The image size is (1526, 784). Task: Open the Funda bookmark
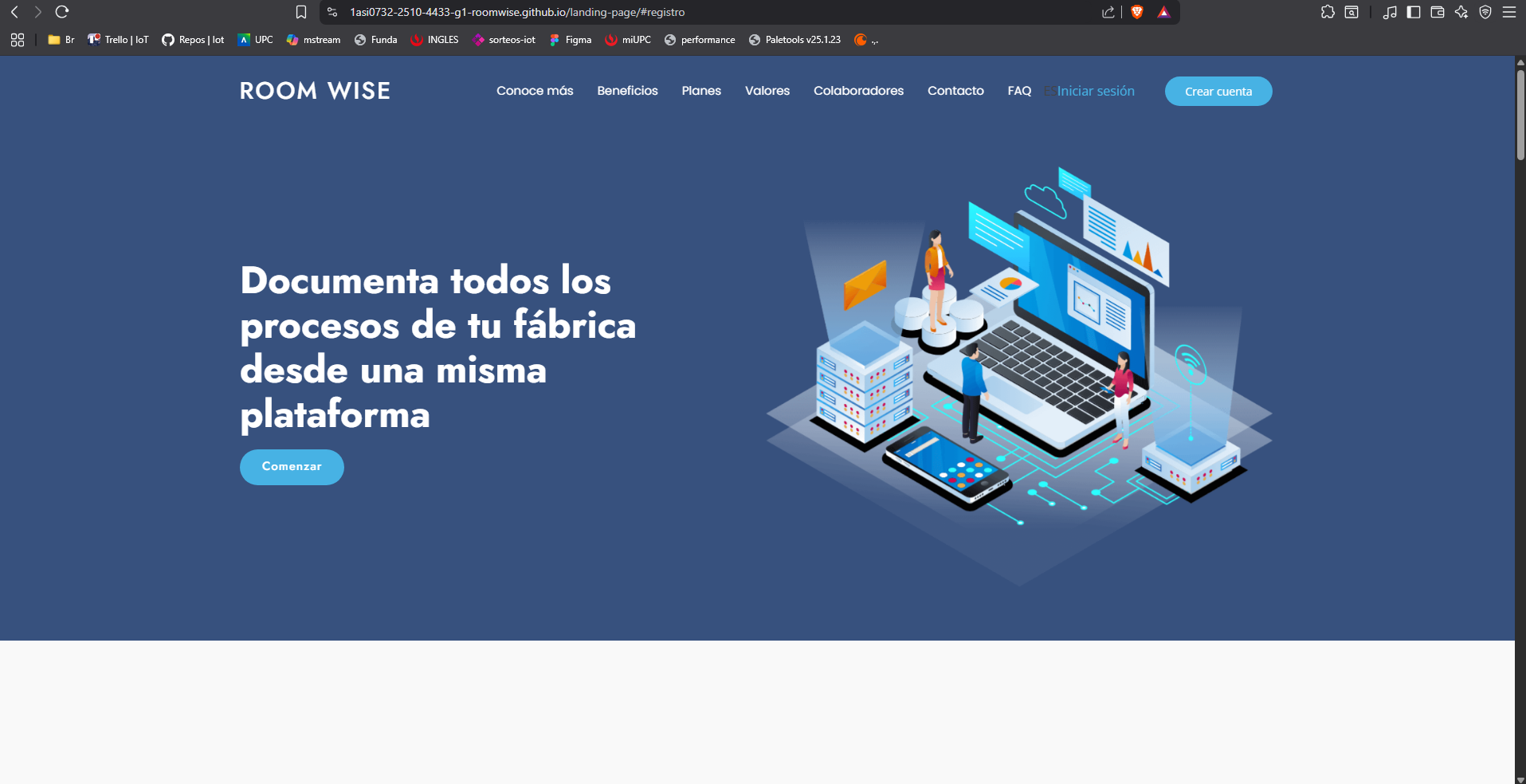(x=375, y=40)
